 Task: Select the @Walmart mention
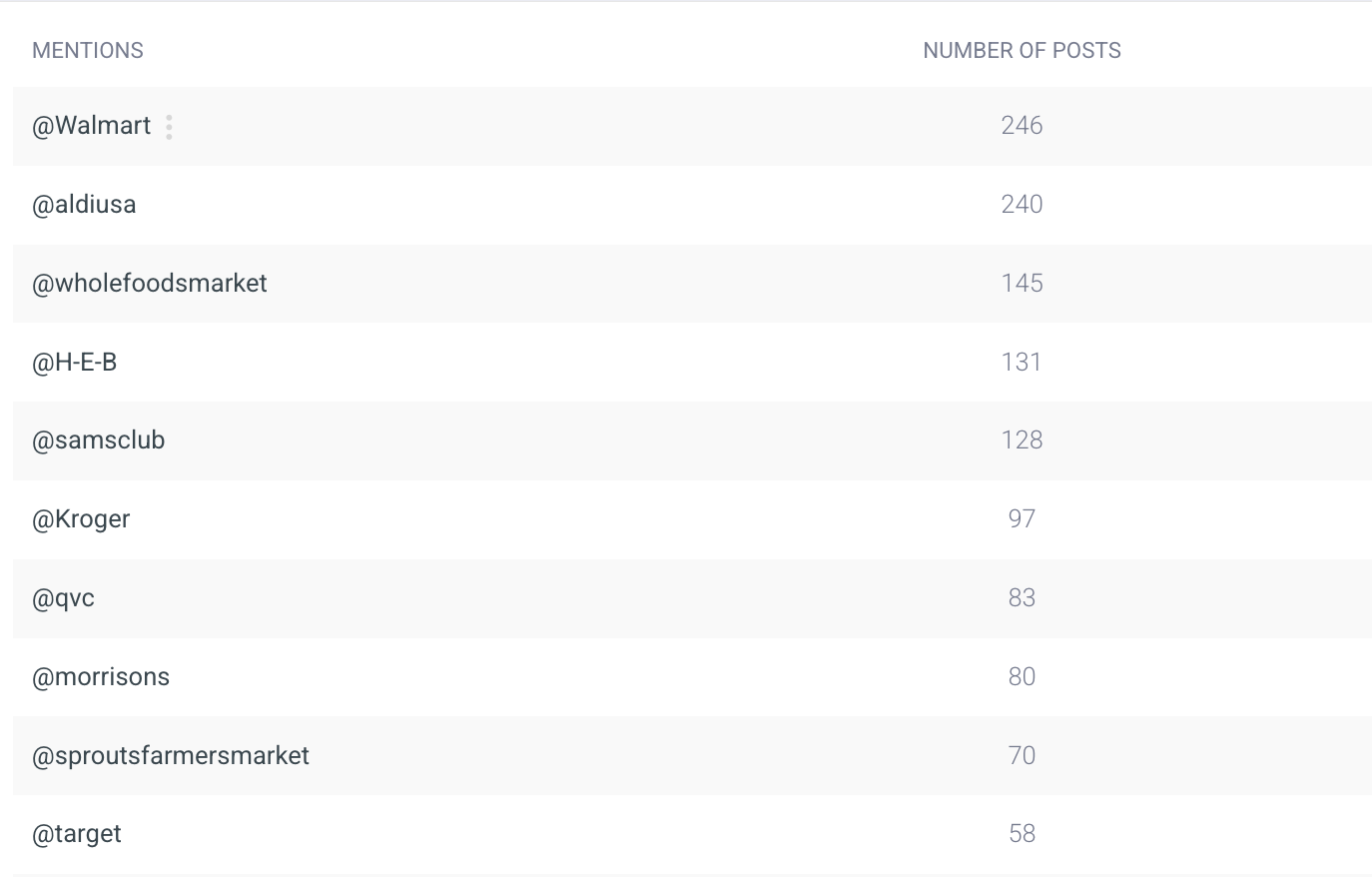pyautogui.click(x=92, y=126)
